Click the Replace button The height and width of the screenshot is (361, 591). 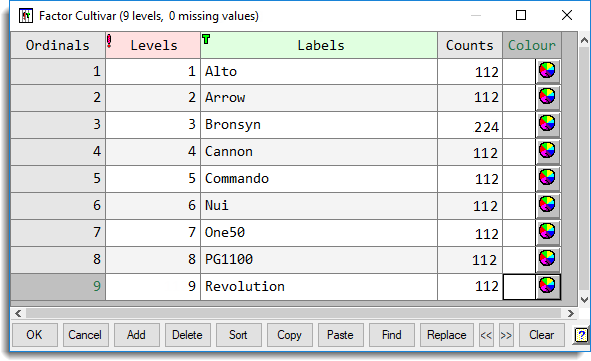tap(447, 335)
